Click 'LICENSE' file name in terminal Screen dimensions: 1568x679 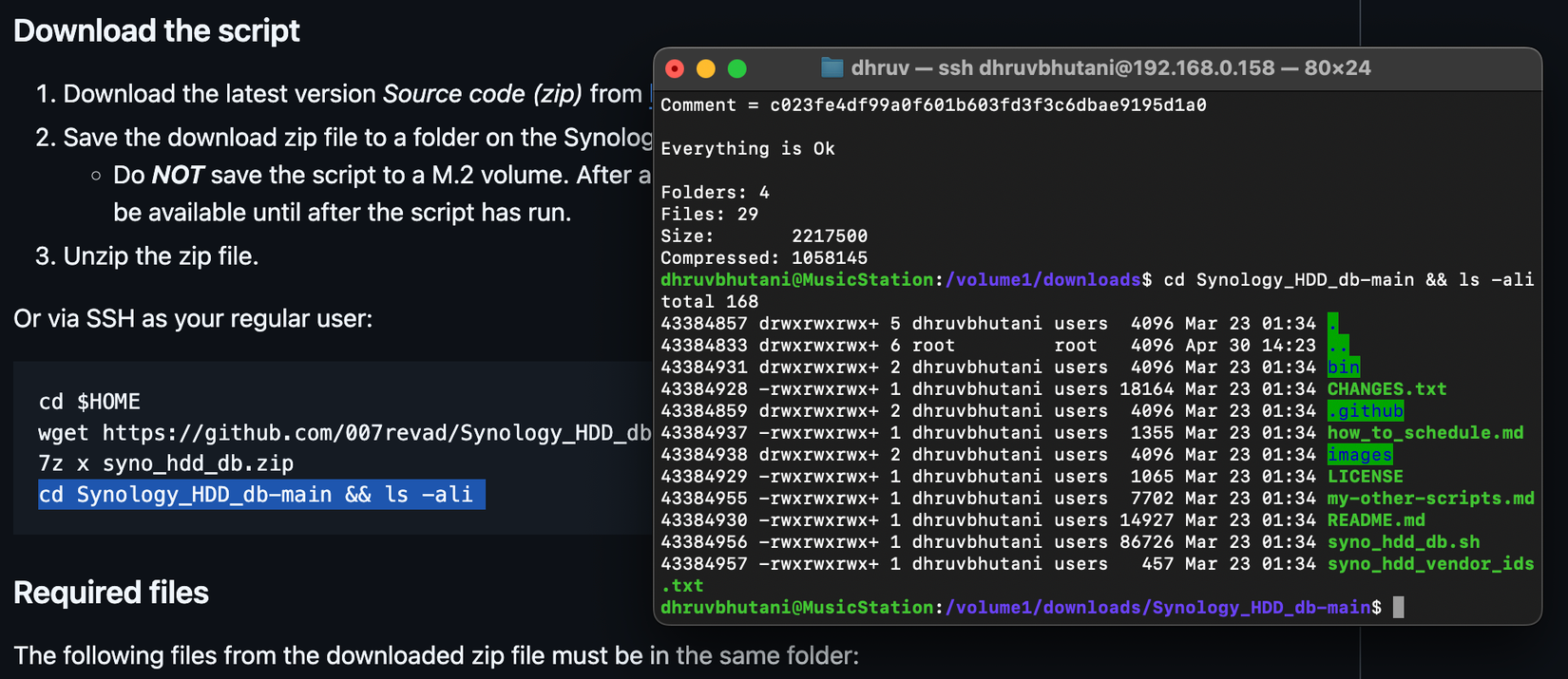click(1366, 477)
